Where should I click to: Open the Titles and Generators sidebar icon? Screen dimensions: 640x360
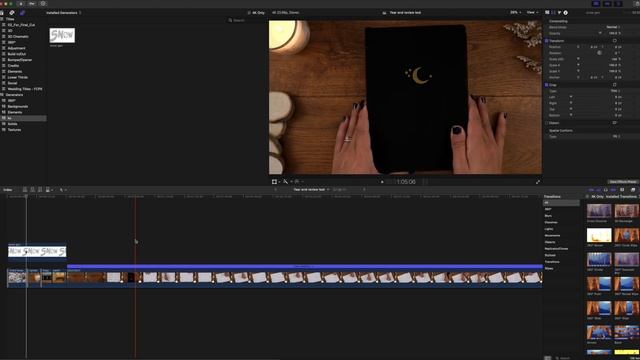(x=22, y=13)
